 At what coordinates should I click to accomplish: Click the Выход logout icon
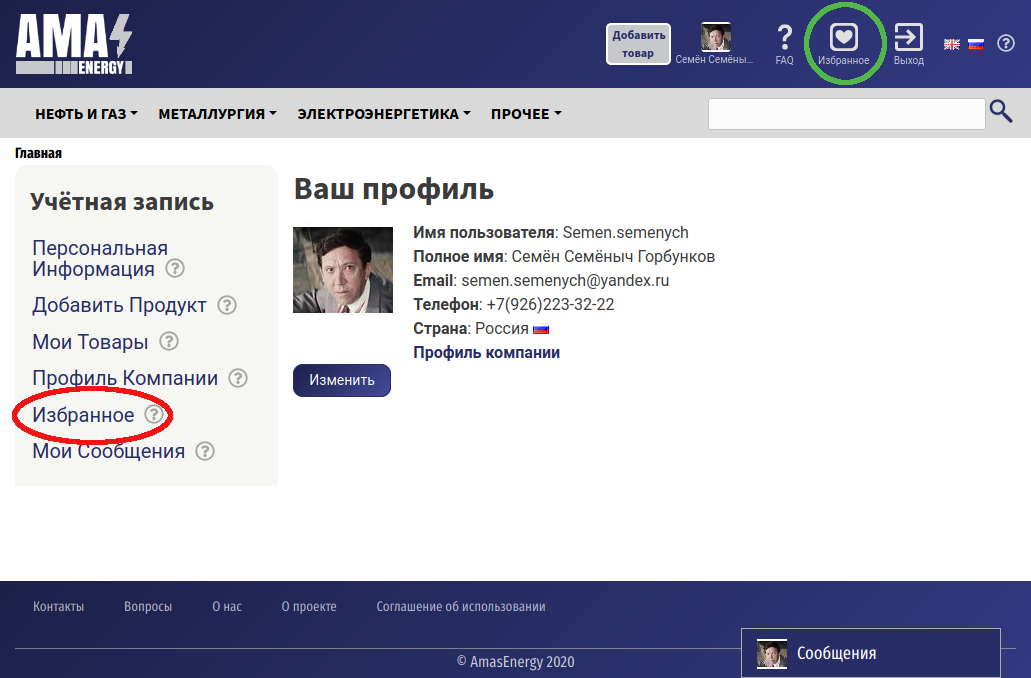(908, 39)
